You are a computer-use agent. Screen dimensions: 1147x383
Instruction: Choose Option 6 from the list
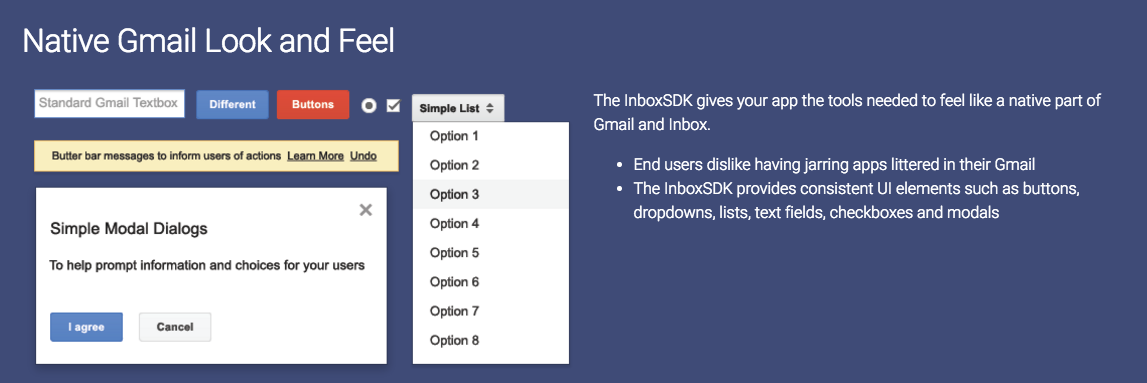click(x=491, y=282)
